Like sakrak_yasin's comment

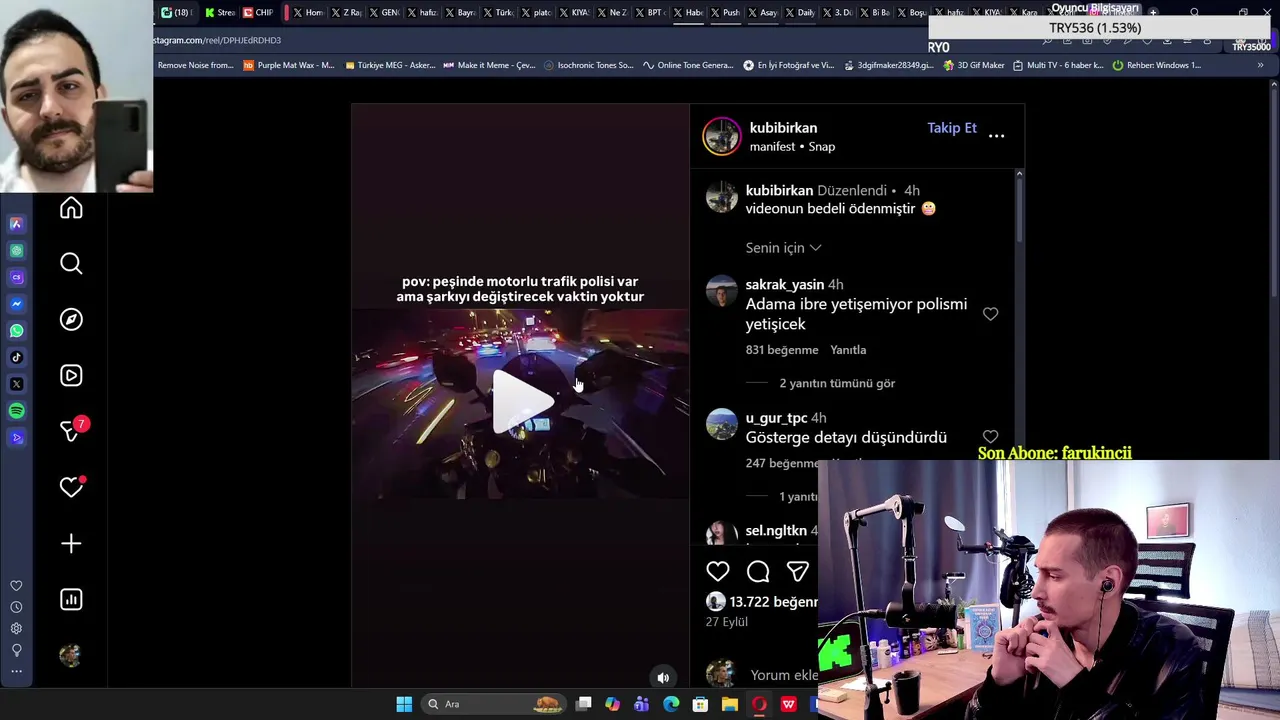pos(990,314)
